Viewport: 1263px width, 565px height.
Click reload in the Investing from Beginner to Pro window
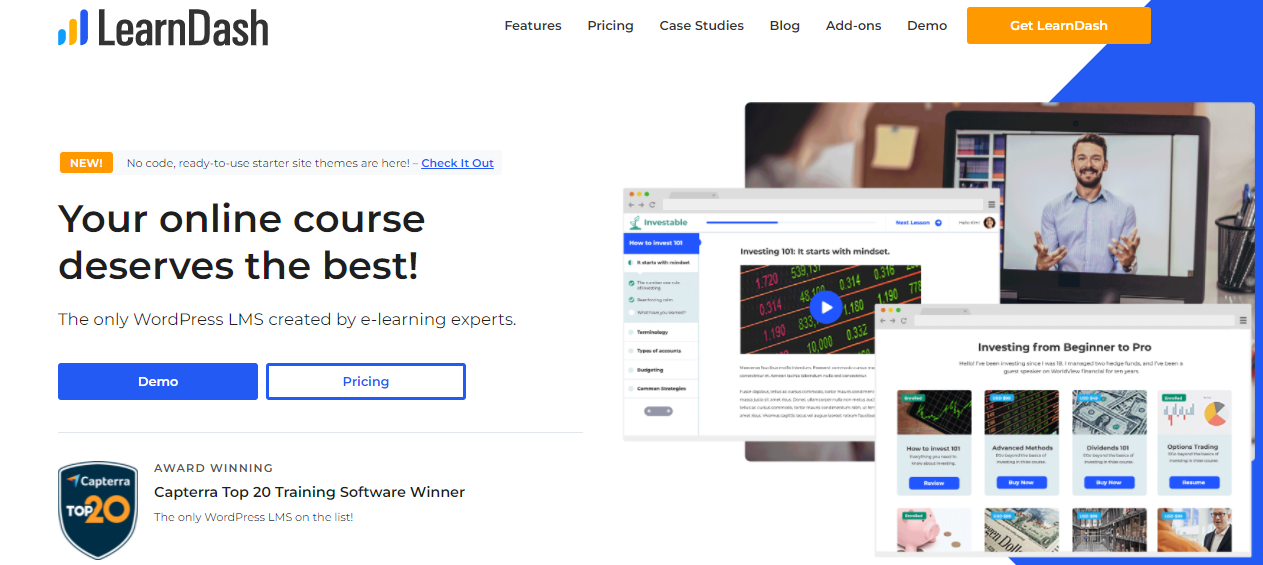904,320
